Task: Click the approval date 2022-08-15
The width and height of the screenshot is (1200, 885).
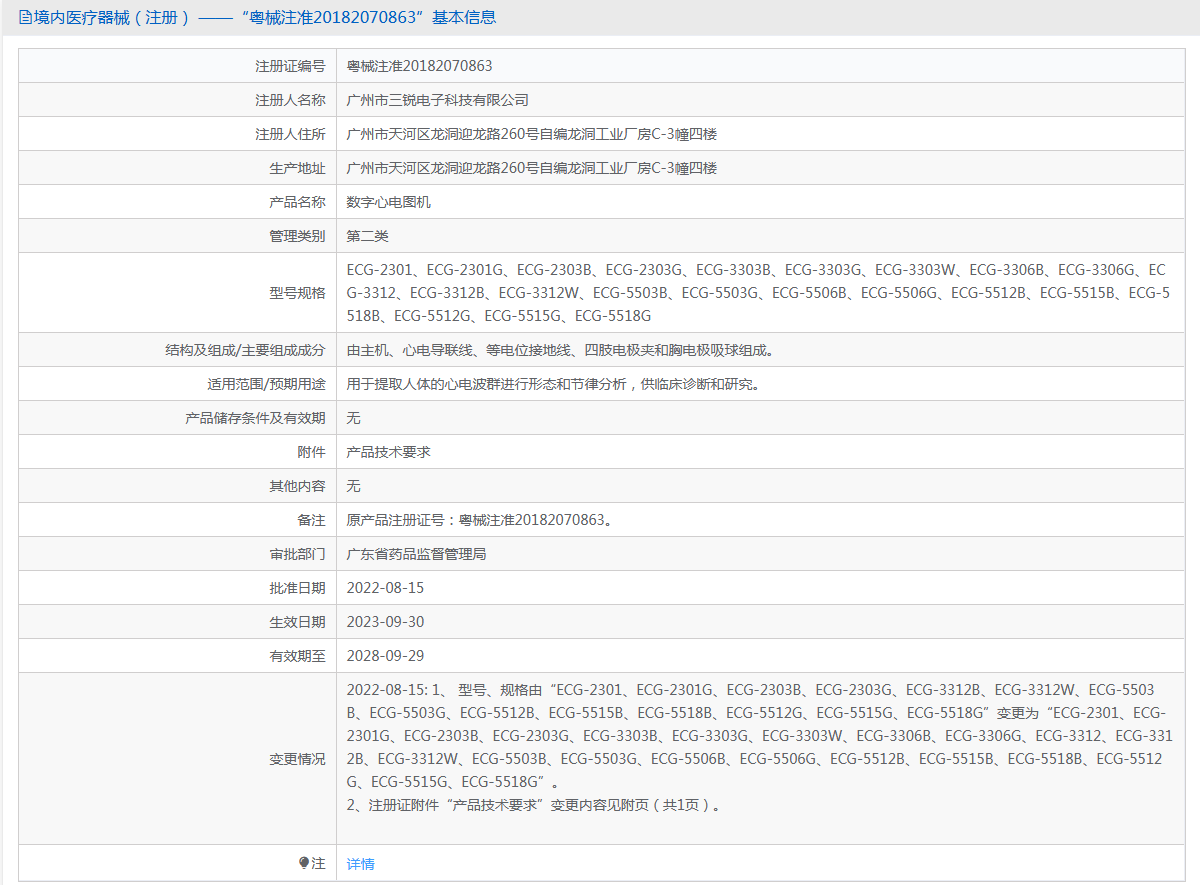Action: pos(385,588)
